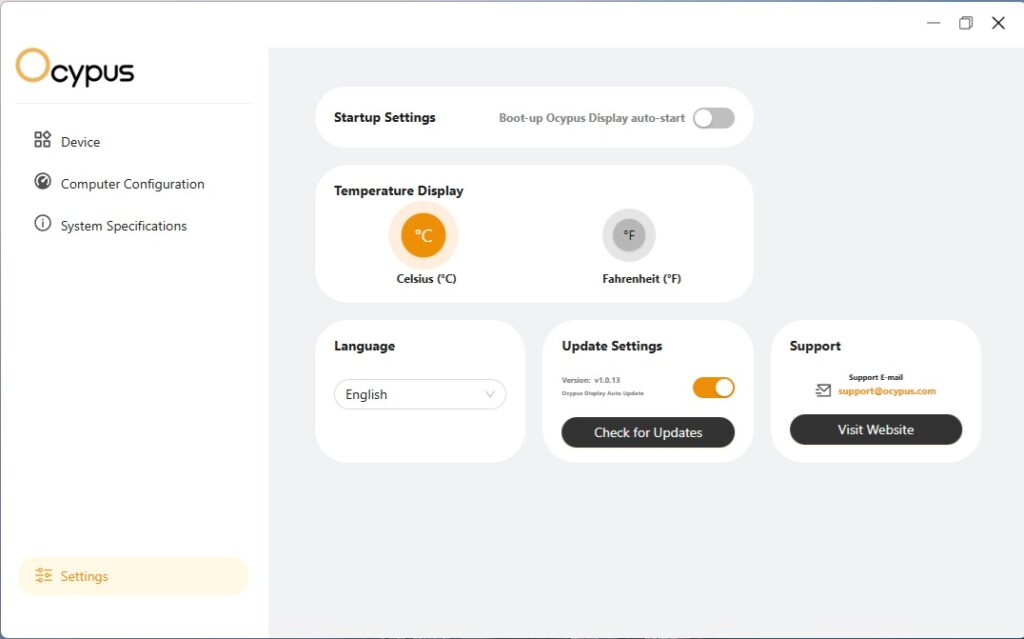The image size is (1024, 639).
Task: Open the support@ocypus.com email link
Action: click(887, 391)
